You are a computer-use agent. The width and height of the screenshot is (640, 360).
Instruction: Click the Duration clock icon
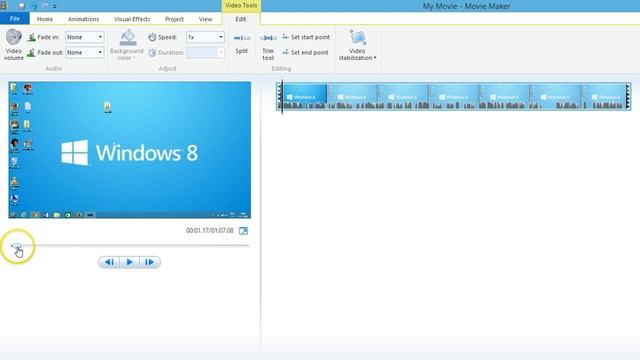152,53
